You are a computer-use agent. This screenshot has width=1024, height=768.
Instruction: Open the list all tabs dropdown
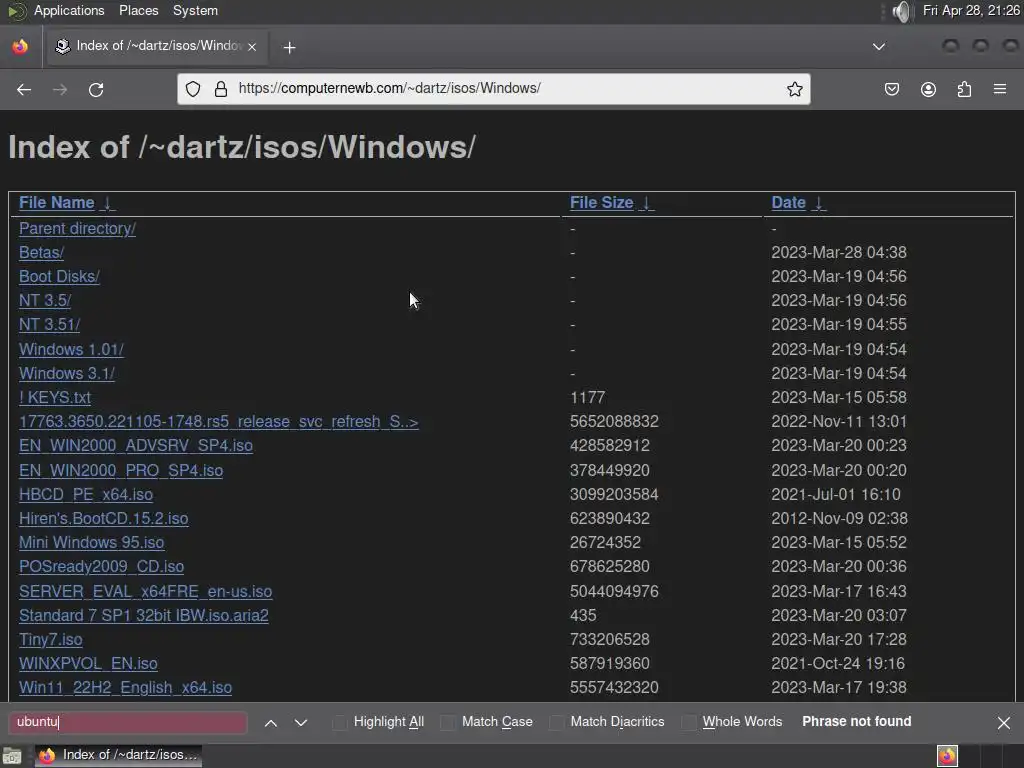(879, 46)
